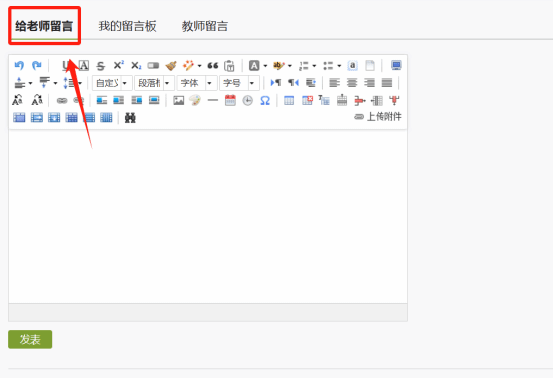Open search and replace binoculars icon

point(130,118)
